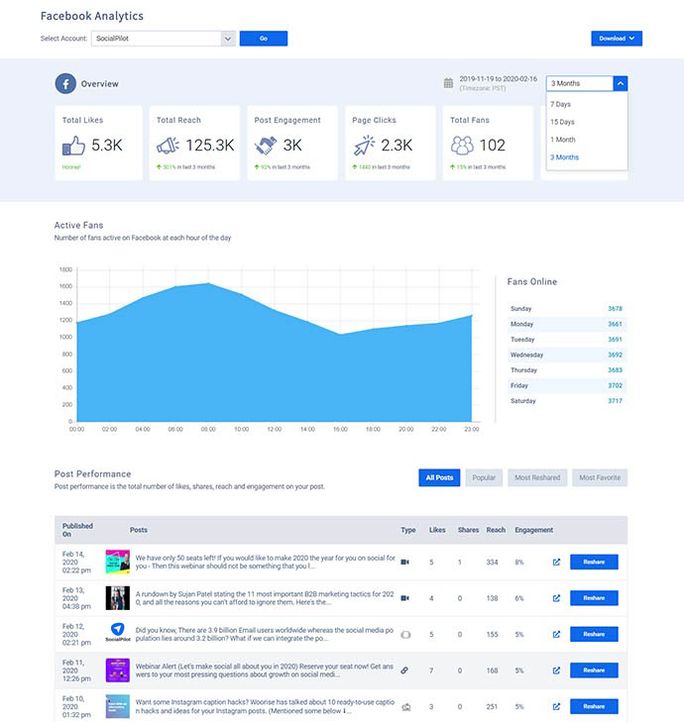Image resolution: width=684 pixels, height=723 pixels.
Task: Click the date range 2019-11-19 to 2020-02-16
Action: (498, 79)
